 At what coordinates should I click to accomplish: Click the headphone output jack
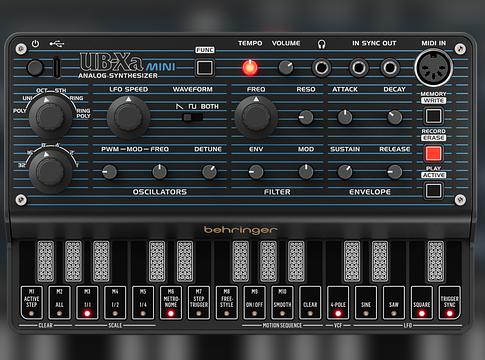point(321,68)
